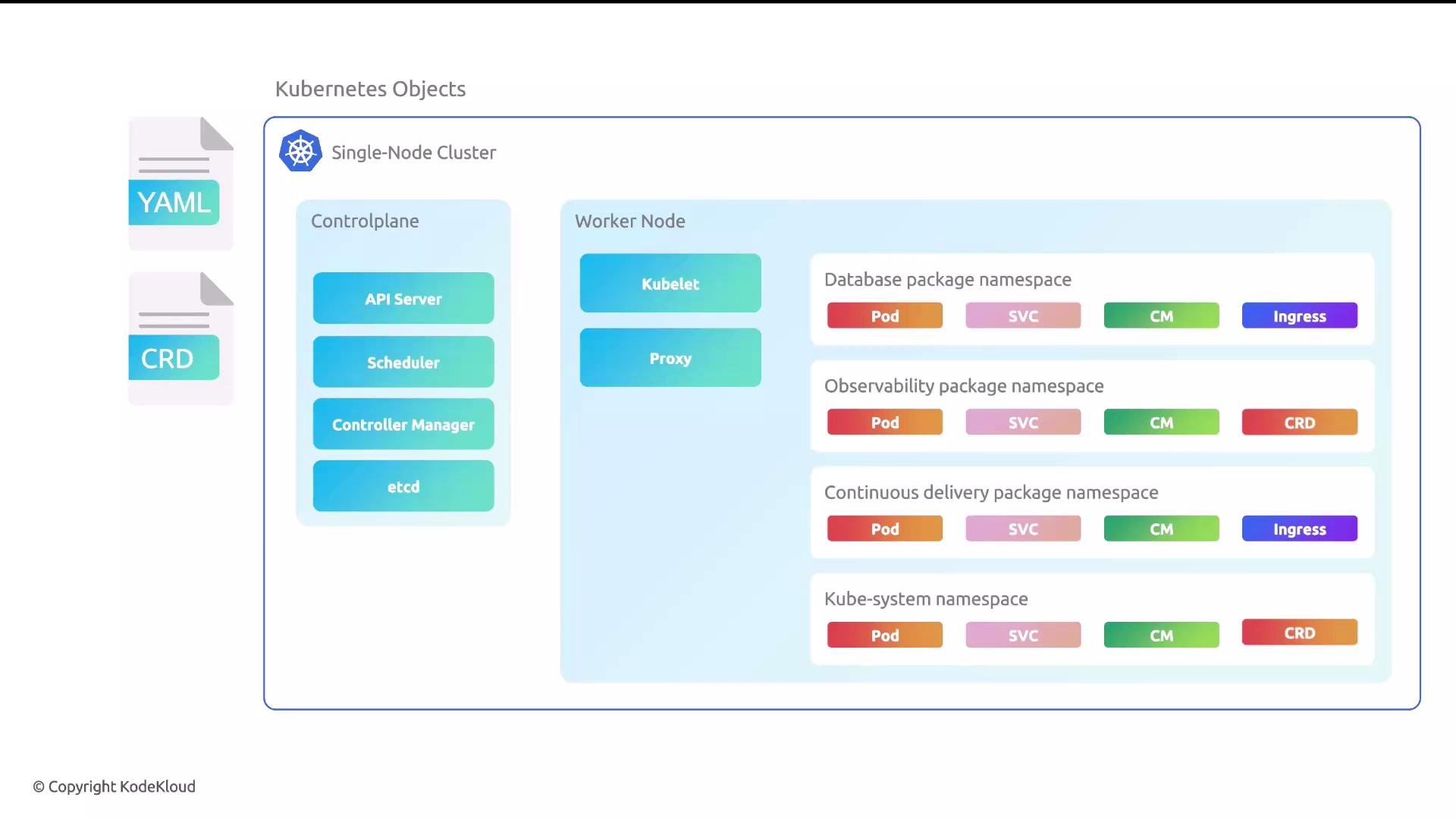Viewport: 1456px width, 819px height.
Task: Click CM in Observability package namespace
Action: tap(1162, 422)
